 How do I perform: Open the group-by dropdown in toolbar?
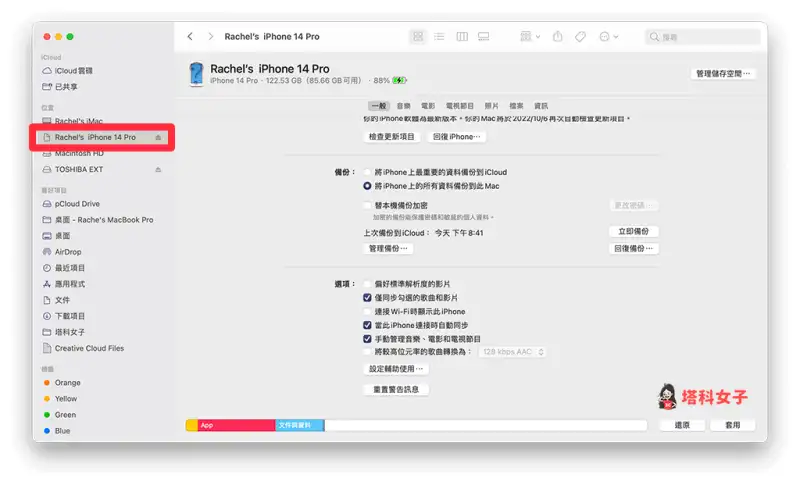tap(530, 37)
